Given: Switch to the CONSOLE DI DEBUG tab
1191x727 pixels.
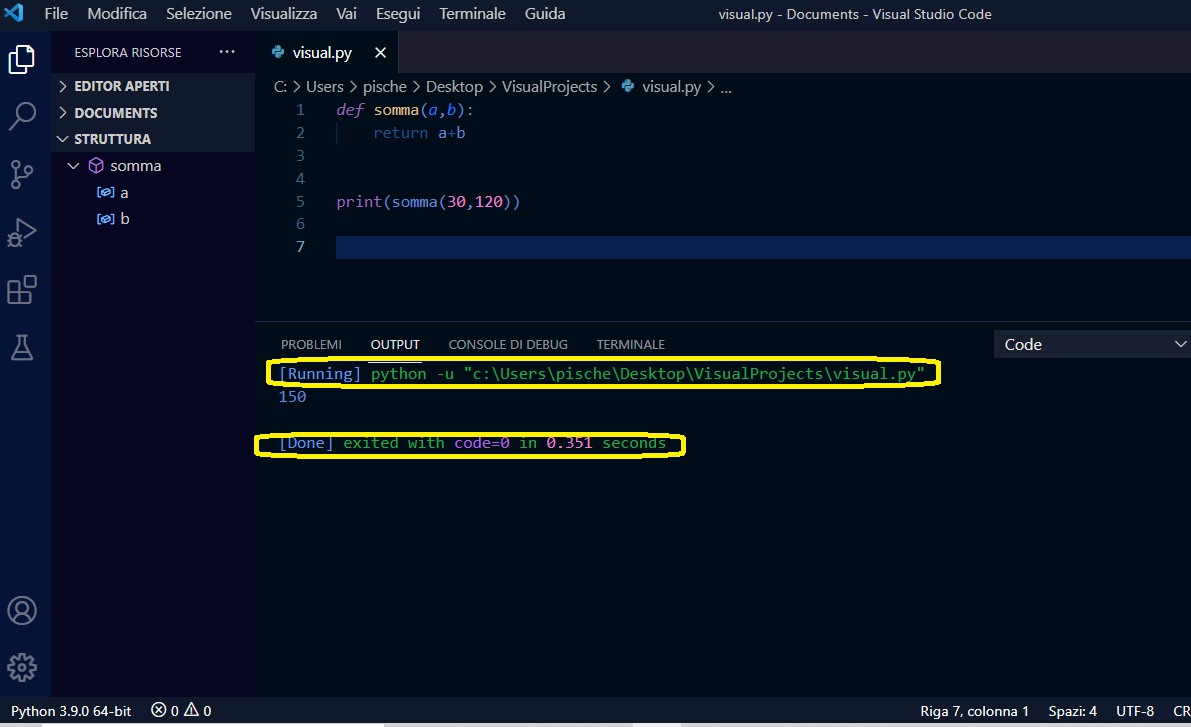Looking at the screenshot, I should pos(508,344).
